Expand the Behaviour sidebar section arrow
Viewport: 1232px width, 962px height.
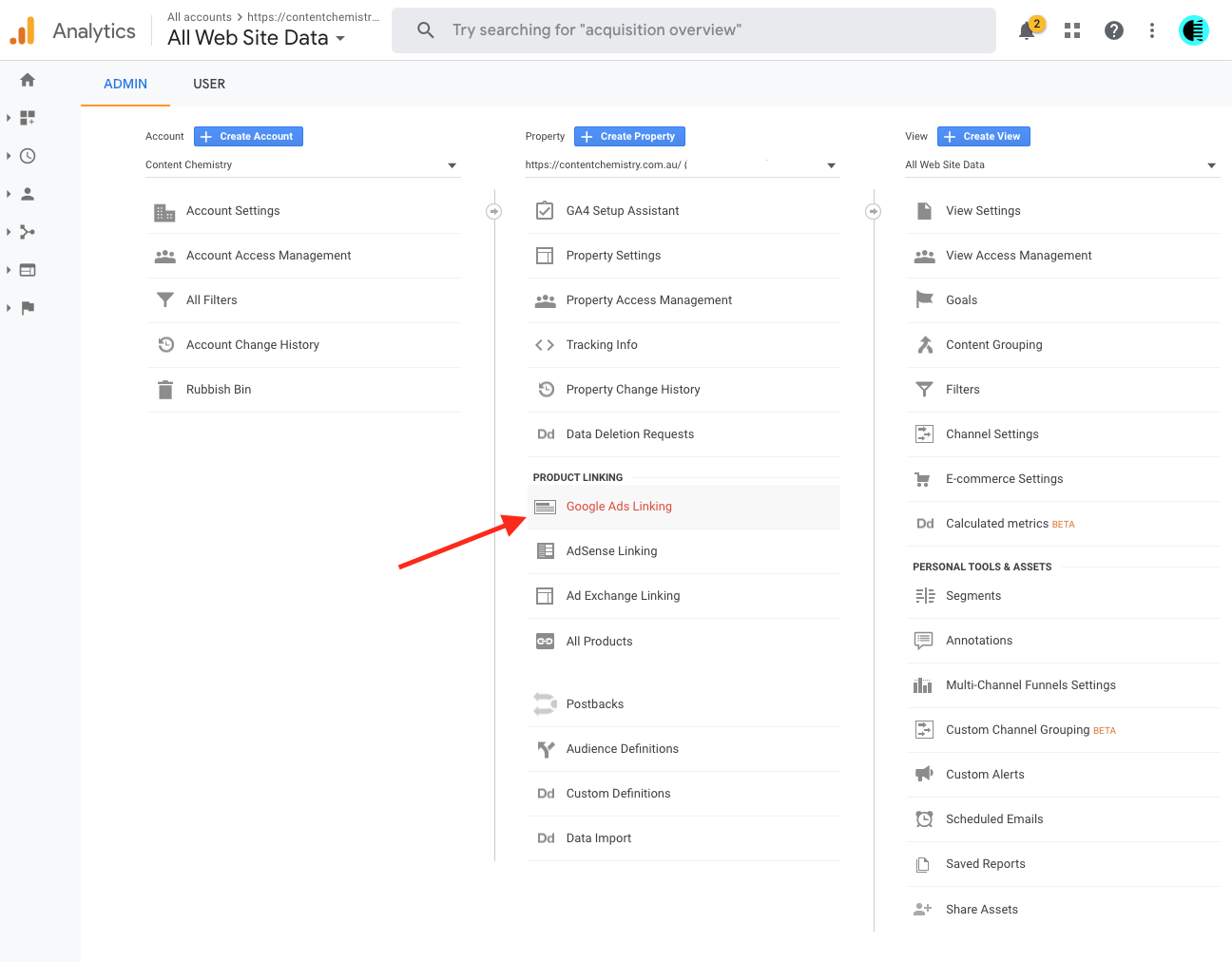(x=9, y=270)
